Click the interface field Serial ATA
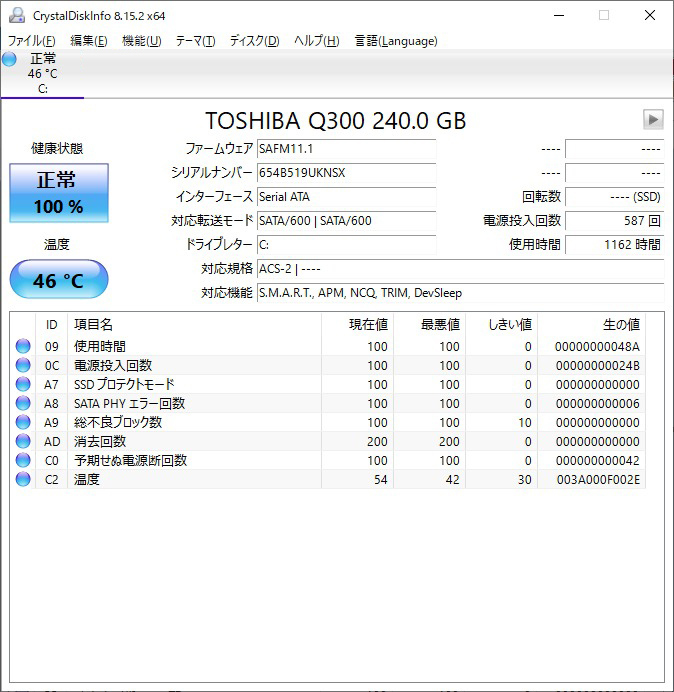 pos(346,196)
